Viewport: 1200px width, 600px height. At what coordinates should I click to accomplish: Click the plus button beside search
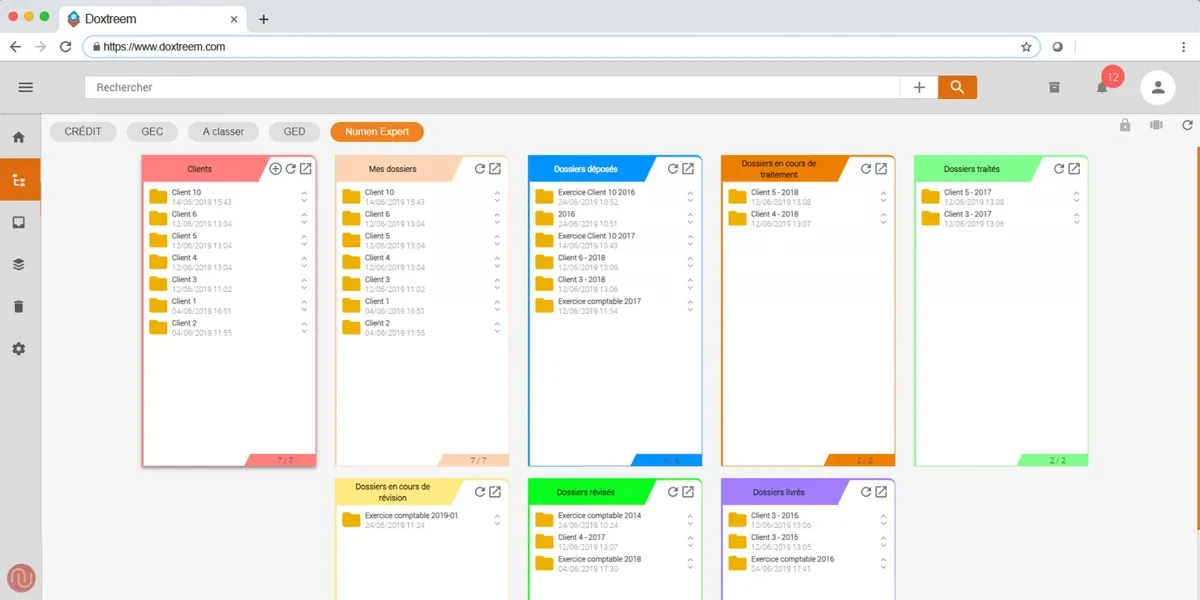click(919, 88)
